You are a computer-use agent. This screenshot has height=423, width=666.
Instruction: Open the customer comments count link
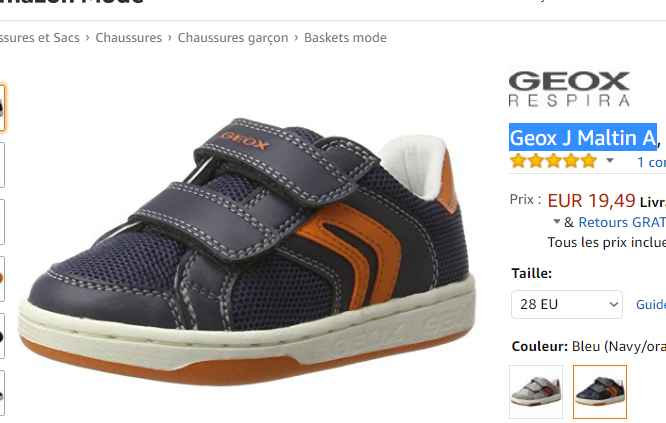click(x=651, y=162)
